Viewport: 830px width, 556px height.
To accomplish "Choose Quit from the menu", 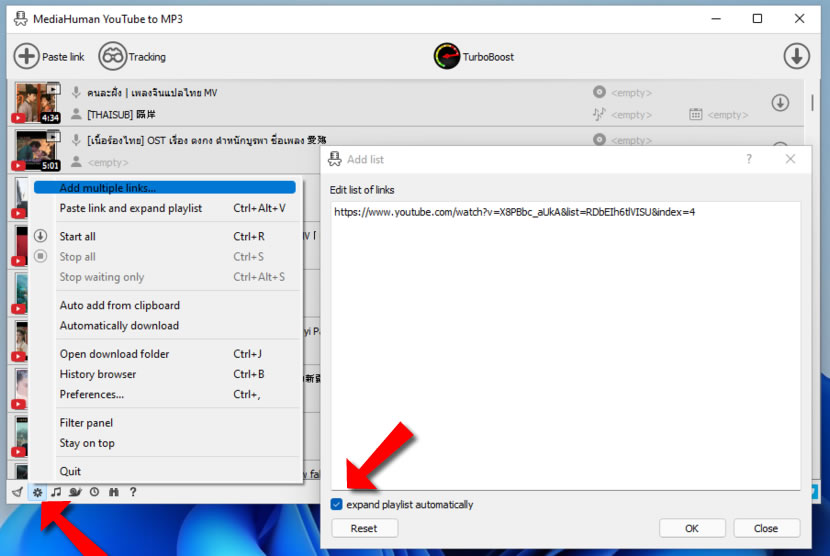I will [165, 471].
